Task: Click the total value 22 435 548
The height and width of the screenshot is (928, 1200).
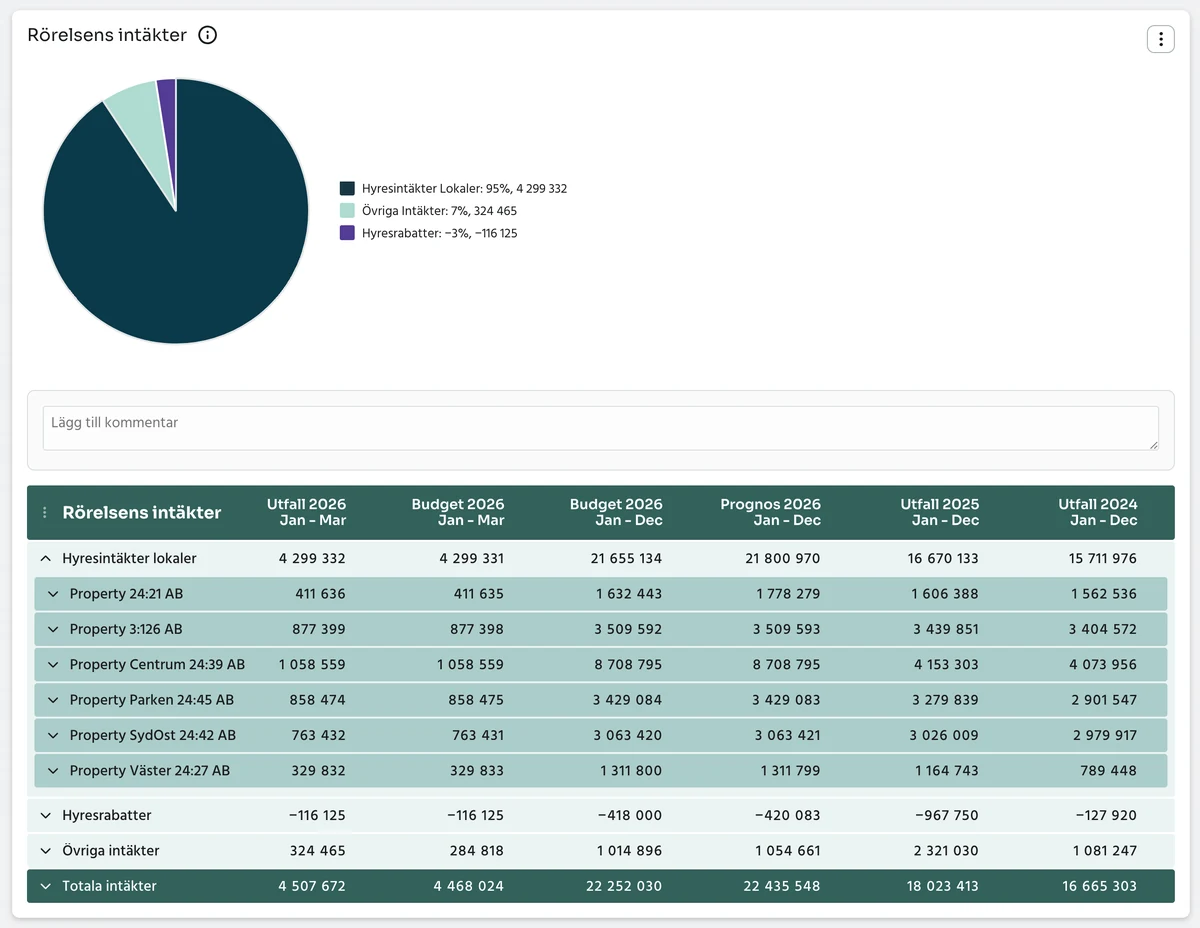Action: click(x=783, y=886)
